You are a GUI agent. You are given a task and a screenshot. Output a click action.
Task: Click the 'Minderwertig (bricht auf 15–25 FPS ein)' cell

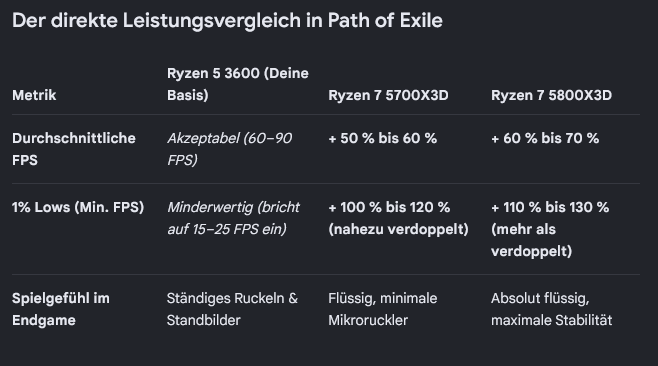(x=233, y=218)
